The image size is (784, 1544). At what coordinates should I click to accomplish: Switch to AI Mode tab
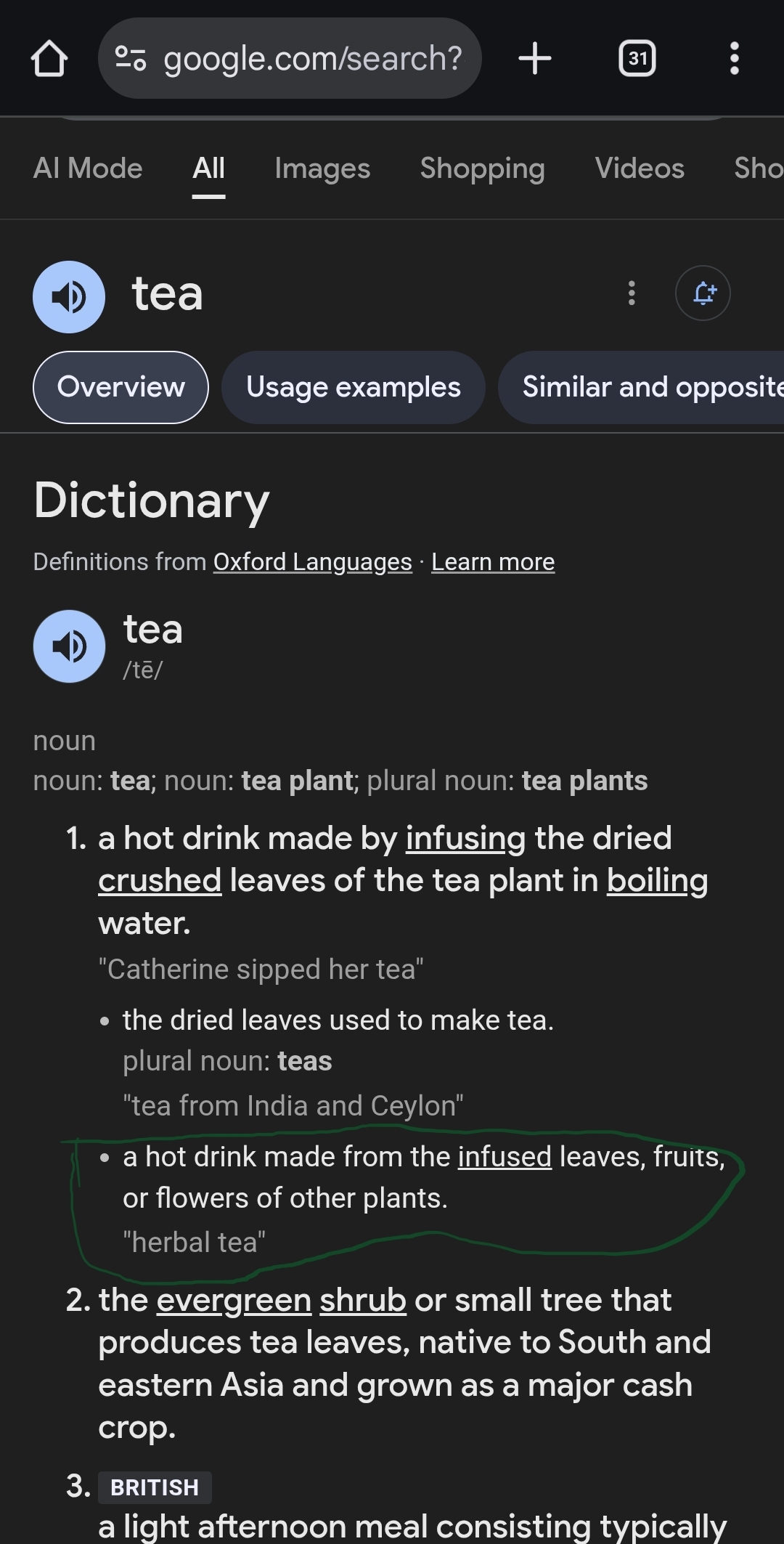click(x=88, y=168)
